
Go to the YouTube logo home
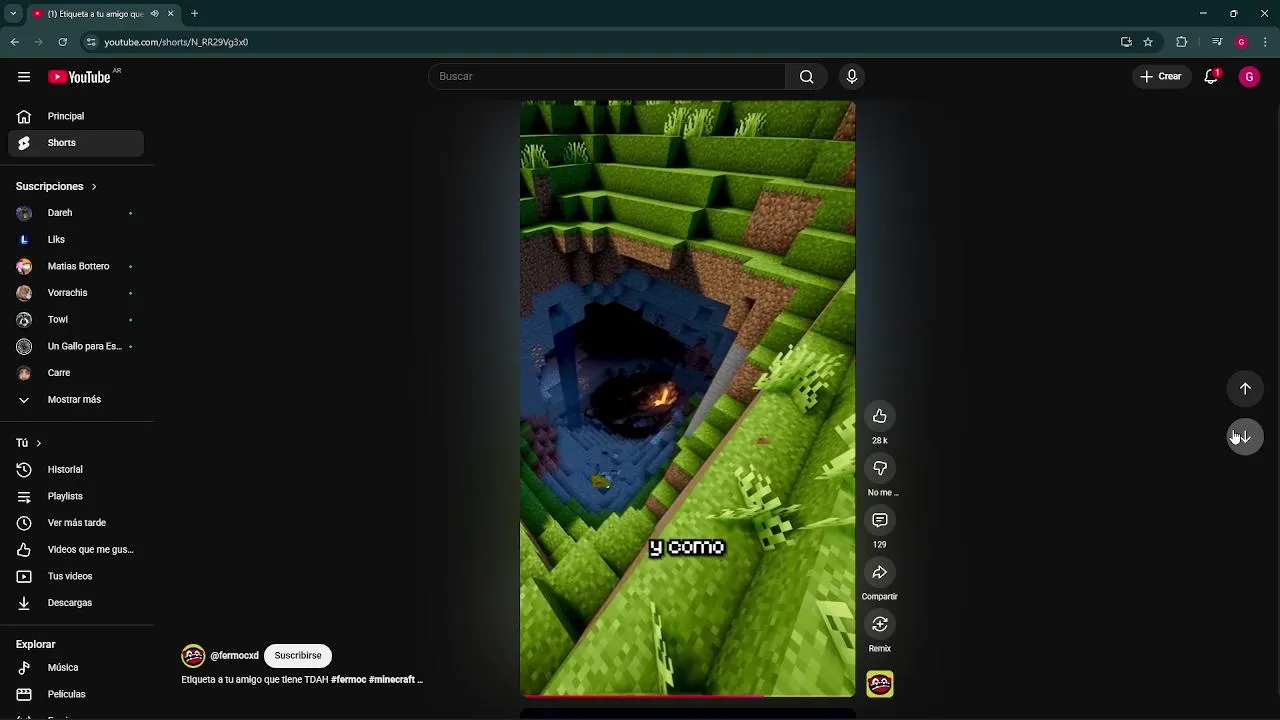pyautogui.click(x=79, y=77)
